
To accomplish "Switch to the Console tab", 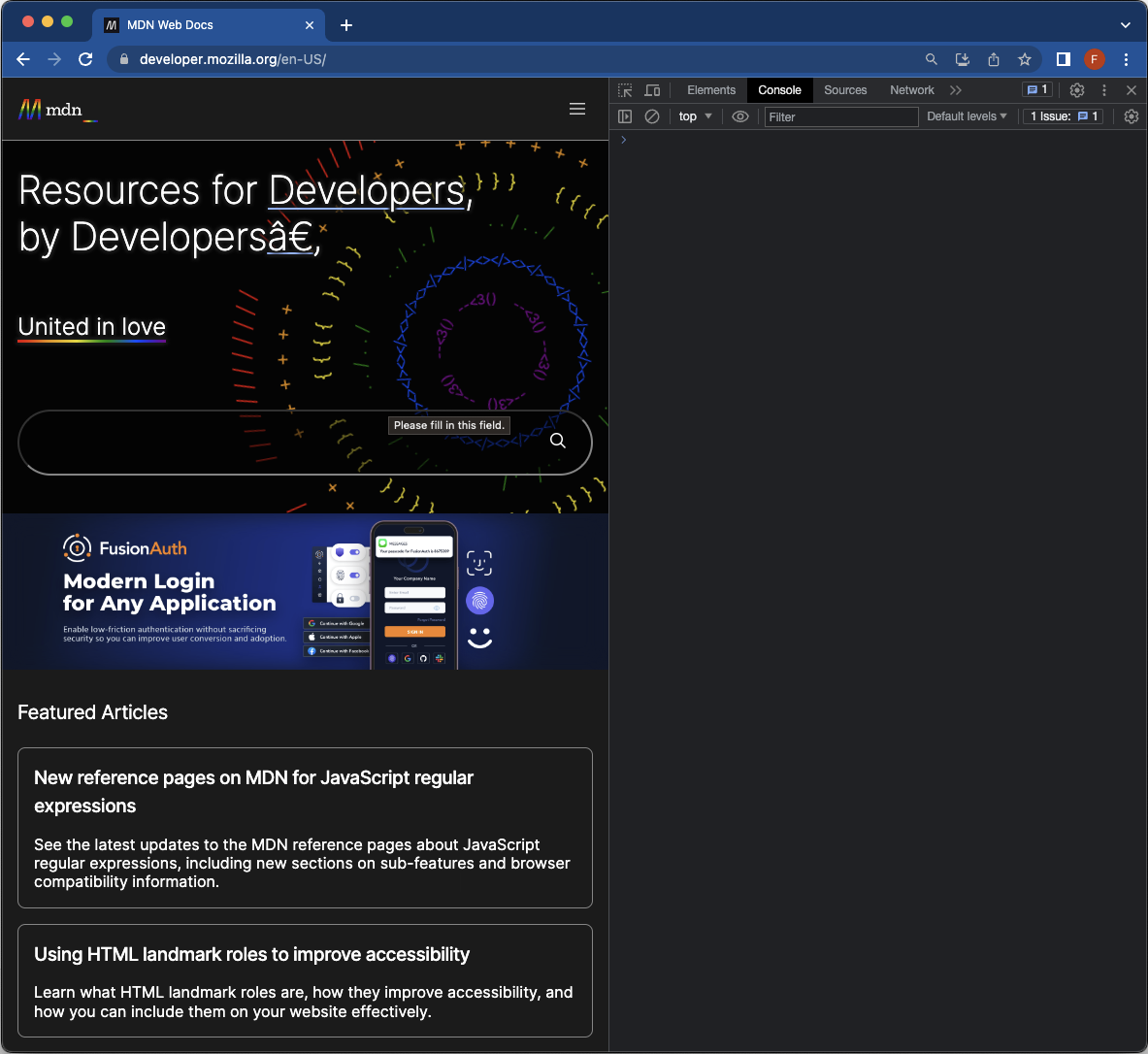I will pos(780,90).
